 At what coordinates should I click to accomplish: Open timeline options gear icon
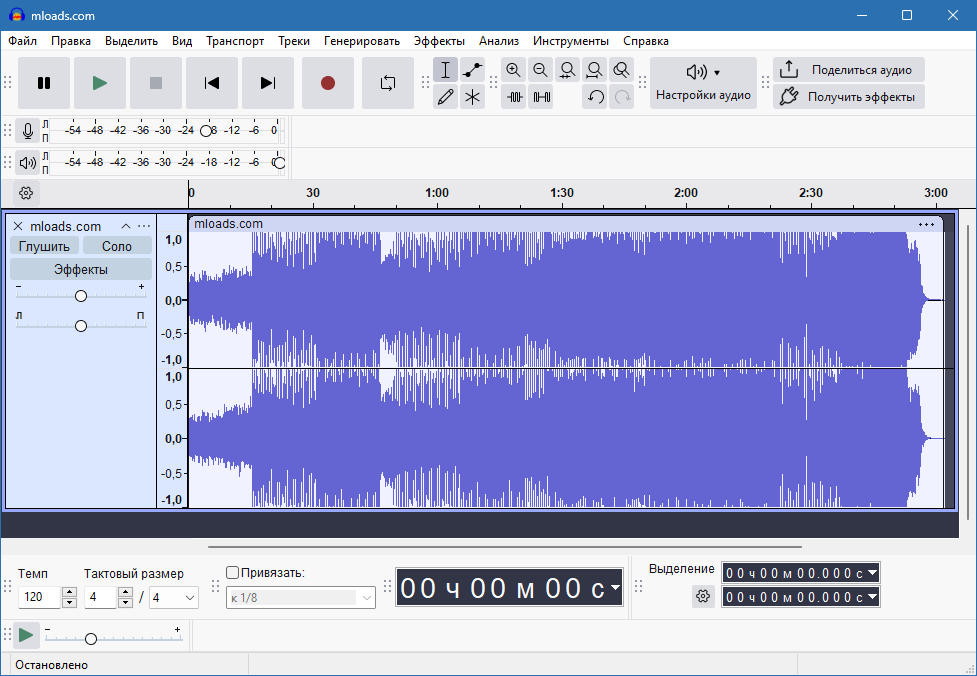26,193
